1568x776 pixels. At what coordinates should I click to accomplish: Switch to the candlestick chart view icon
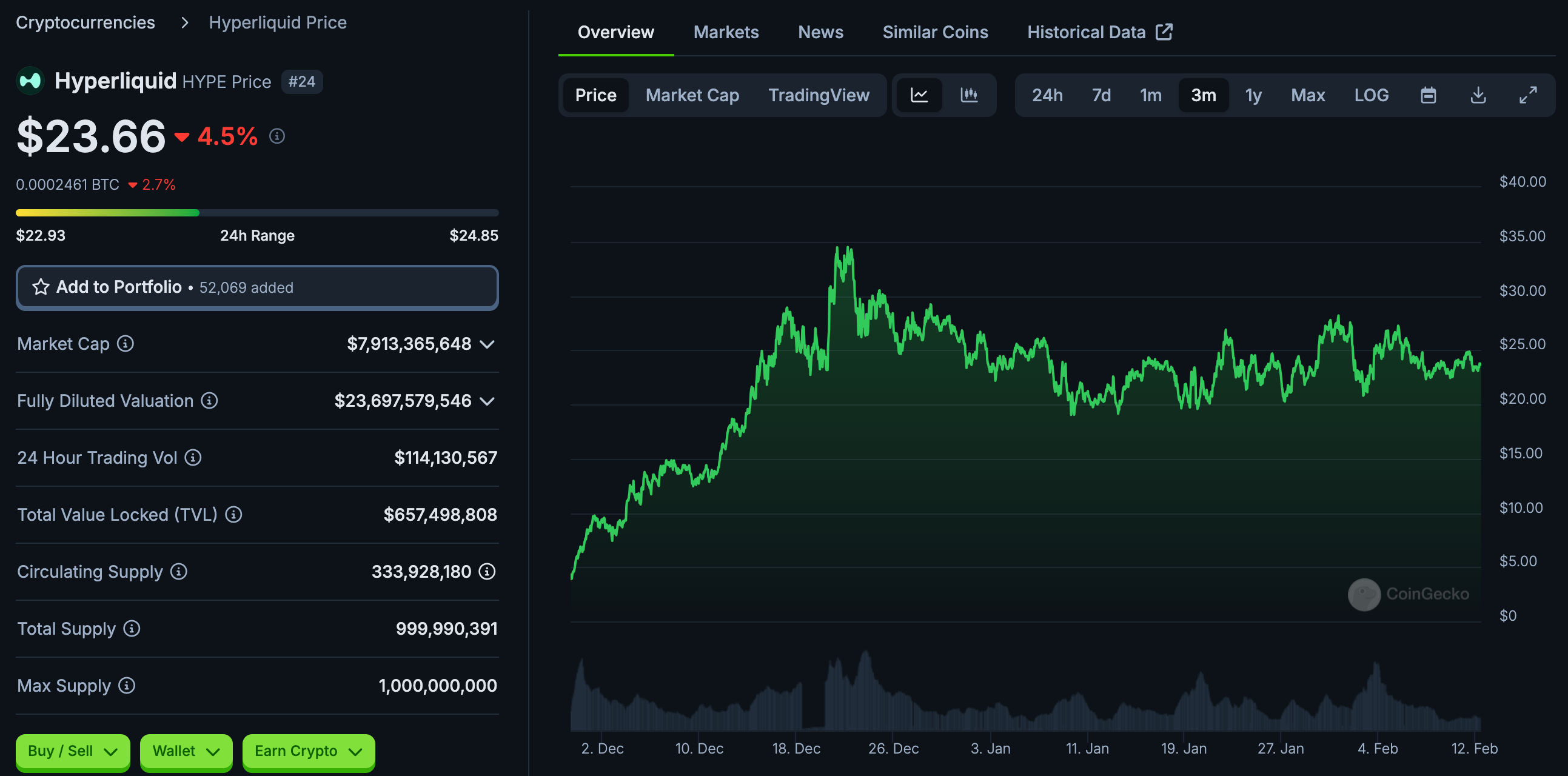pyautogui.click(x=969, y=95)
